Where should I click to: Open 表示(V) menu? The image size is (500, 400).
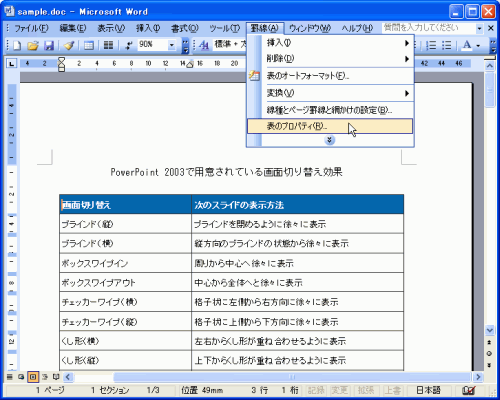pos(111,29)
